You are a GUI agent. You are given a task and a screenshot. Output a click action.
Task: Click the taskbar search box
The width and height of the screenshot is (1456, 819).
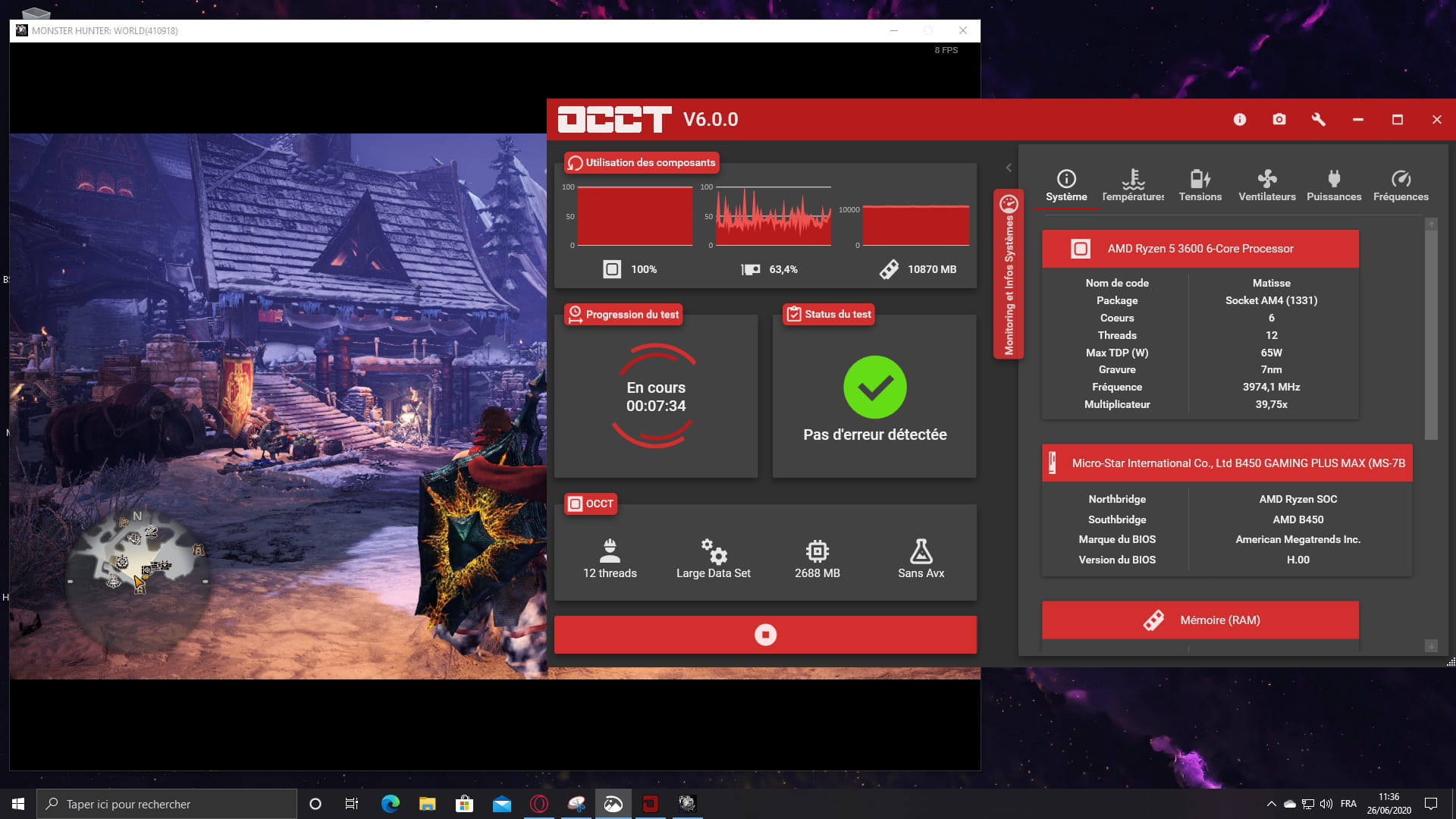pyautogui.click(x=167, y=804)
